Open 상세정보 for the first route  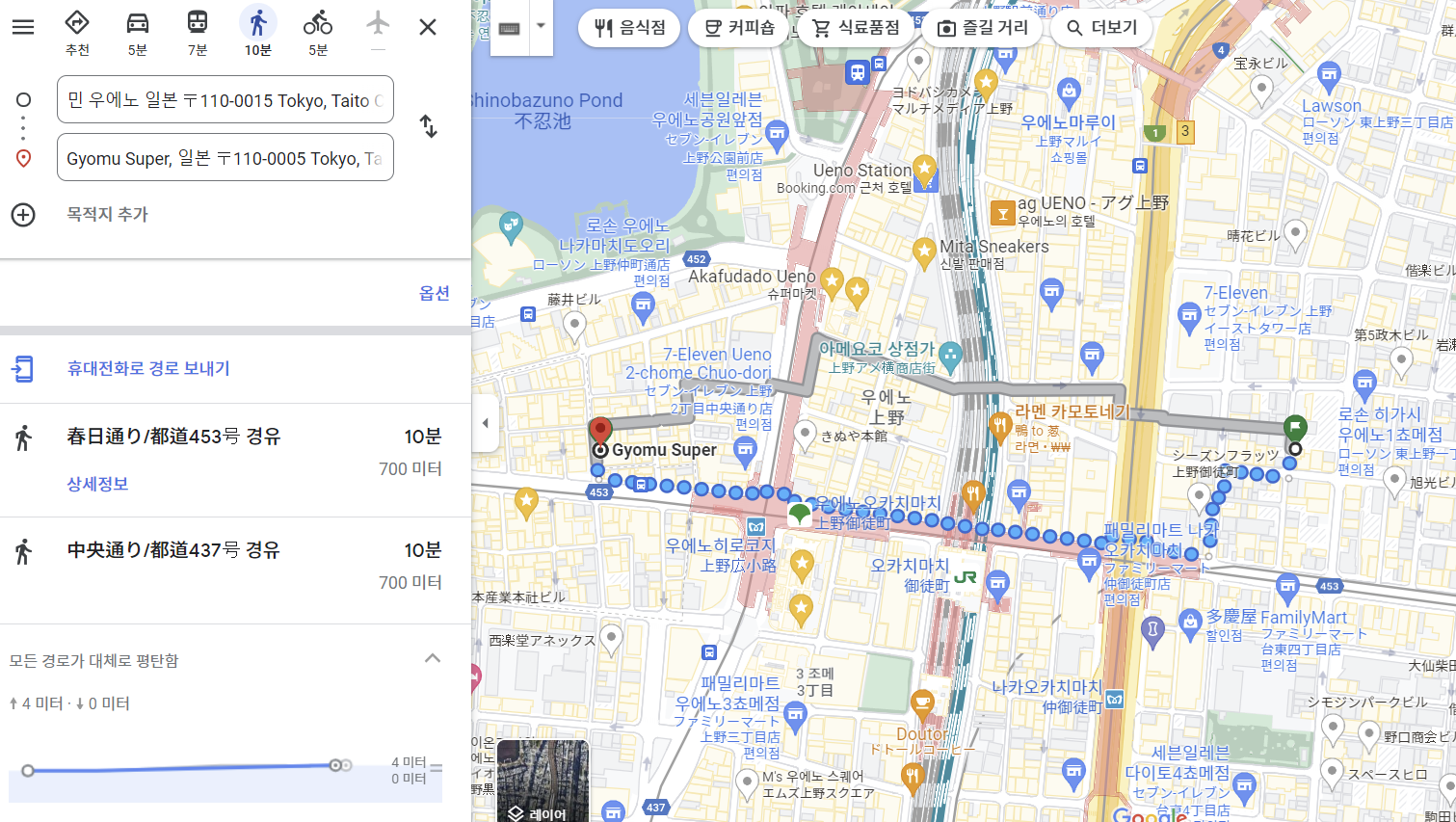pos(97,484)
